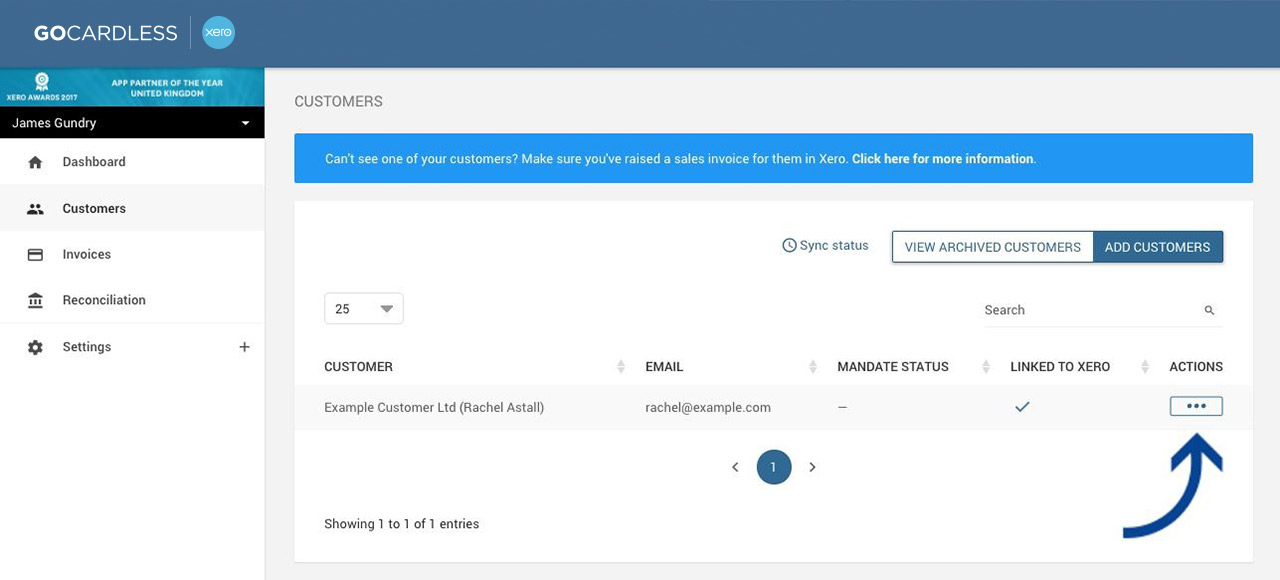Click the Actions column header
Image resolution: width=1280 pixels, height=580 pixels.
[x=1196, y=367]
